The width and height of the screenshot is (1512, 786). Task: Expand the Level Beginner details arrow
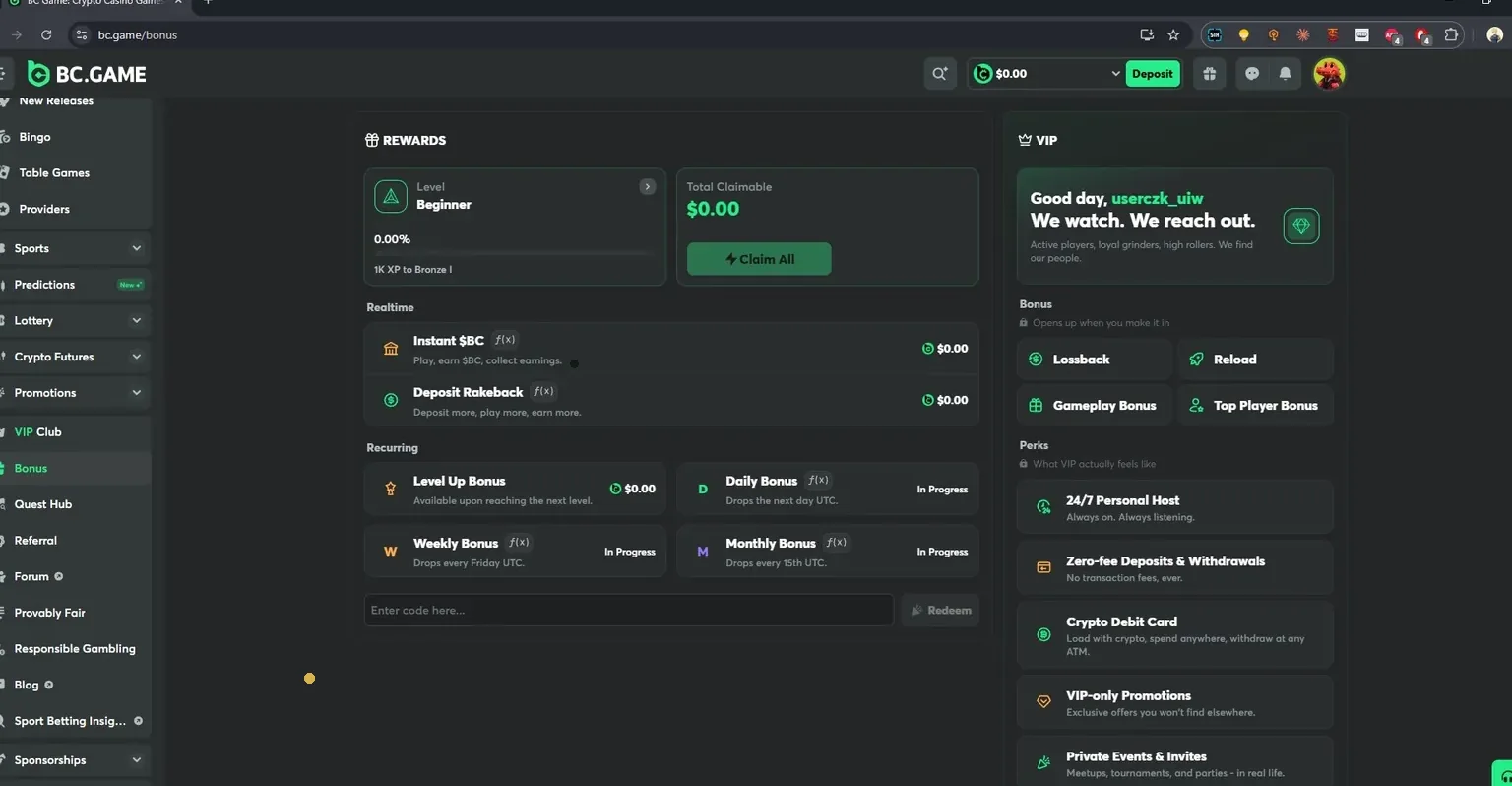point(648,187)
